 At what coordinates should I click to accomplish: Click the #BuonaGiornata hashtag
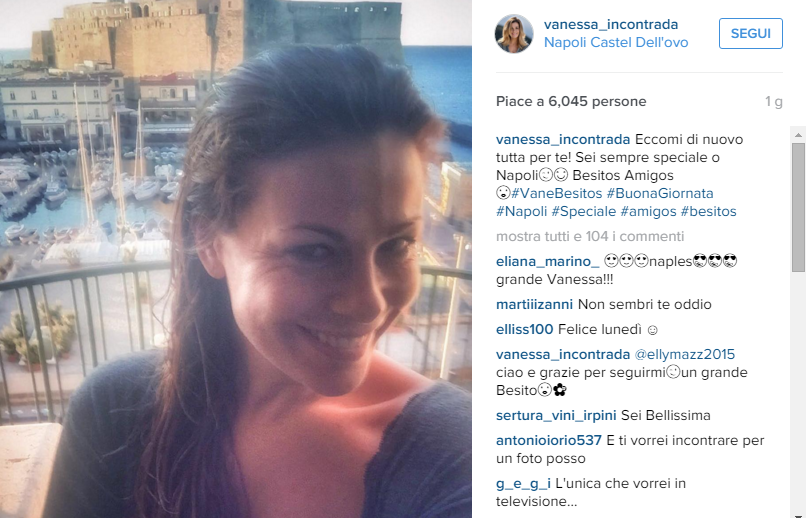pyautogui.click(x=660, y=193)
